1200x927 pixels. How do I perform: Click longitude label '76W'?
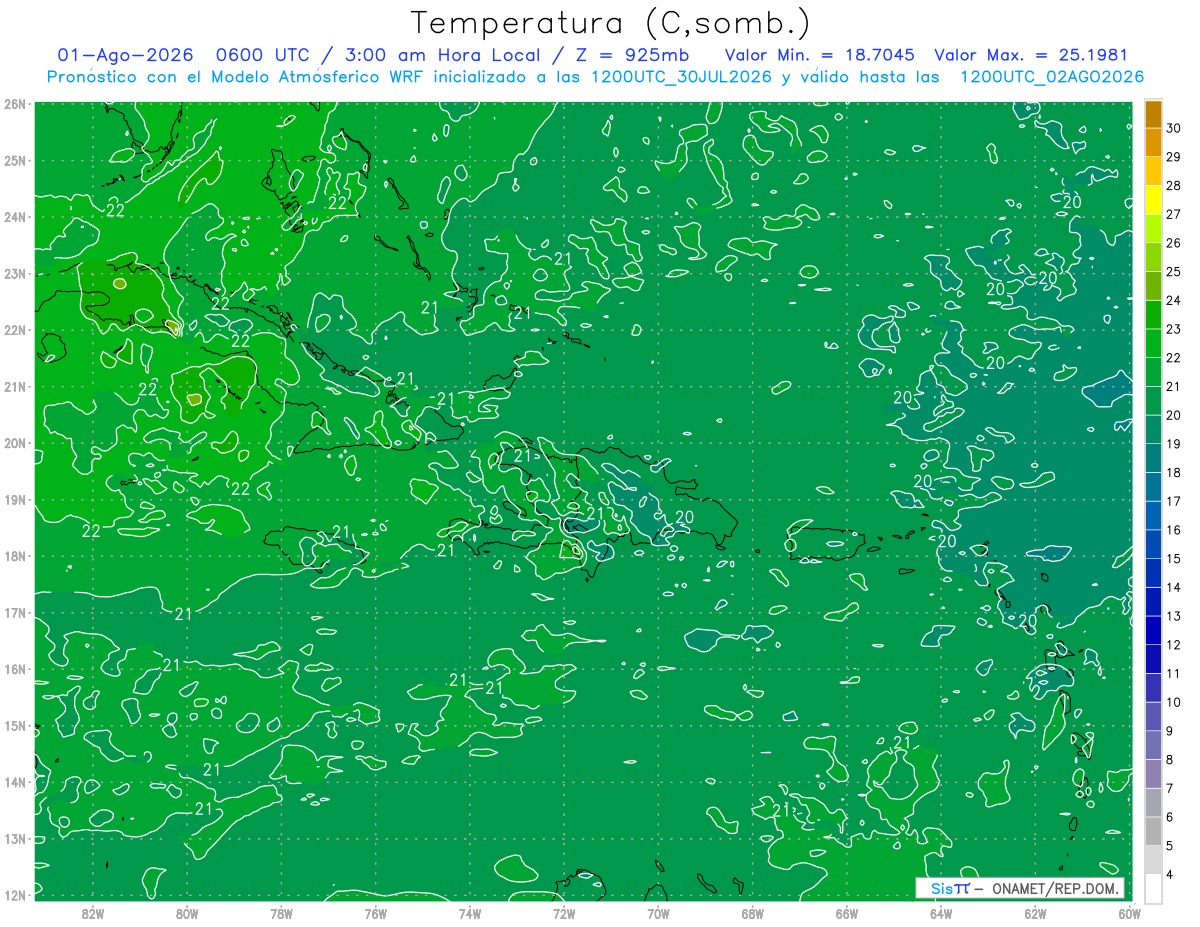coord(375,913)
